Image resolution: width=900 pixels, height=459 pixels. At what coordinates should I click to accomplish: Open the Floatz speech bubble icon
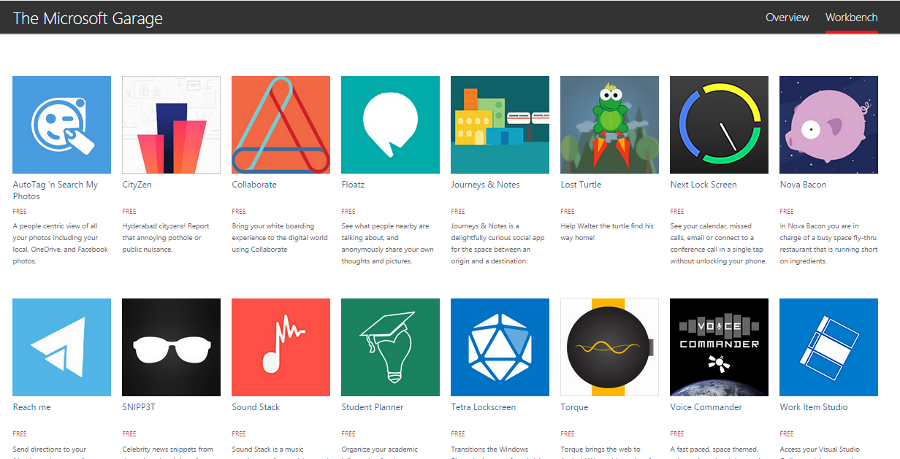click(390, 125)
